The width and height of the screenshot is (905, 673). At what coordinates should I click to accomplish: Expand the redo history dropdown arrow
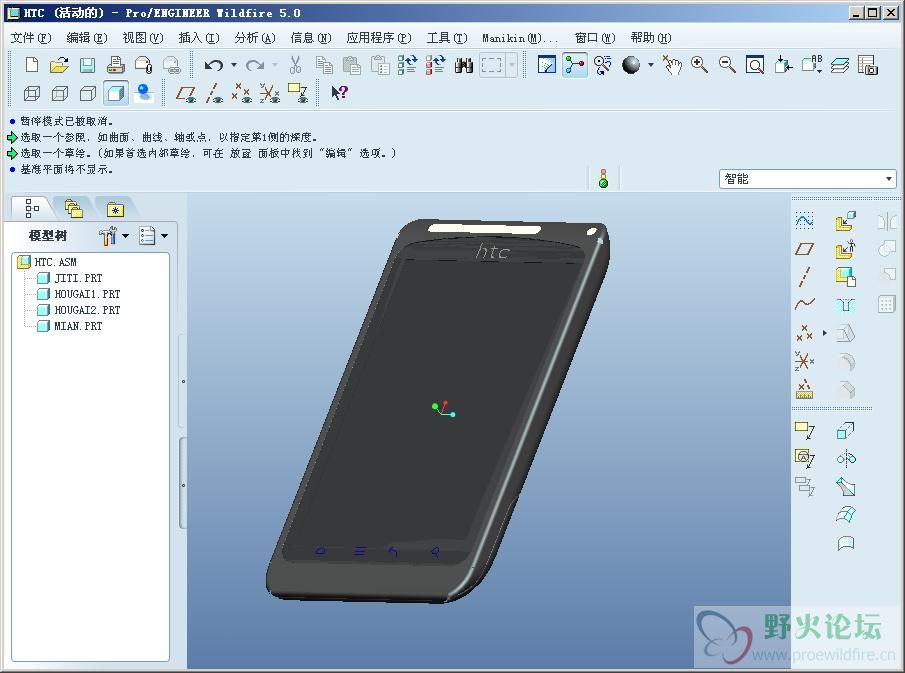275,65
